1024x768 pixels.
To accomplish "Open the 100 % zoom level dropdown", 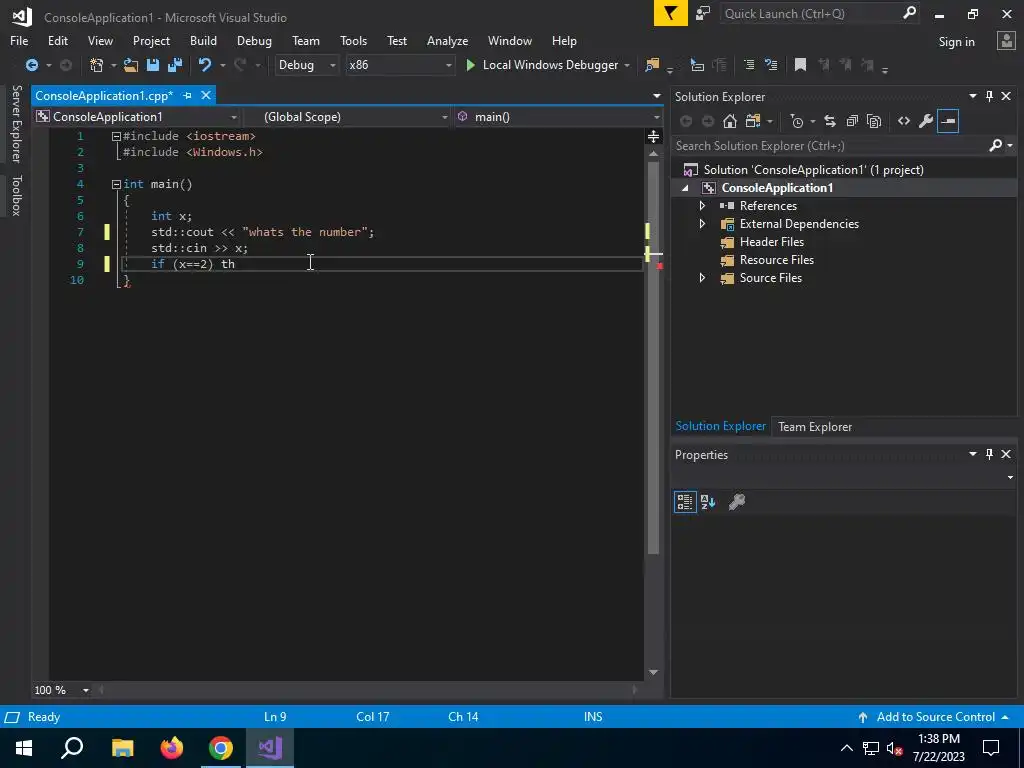I will (x=86, y=690).
